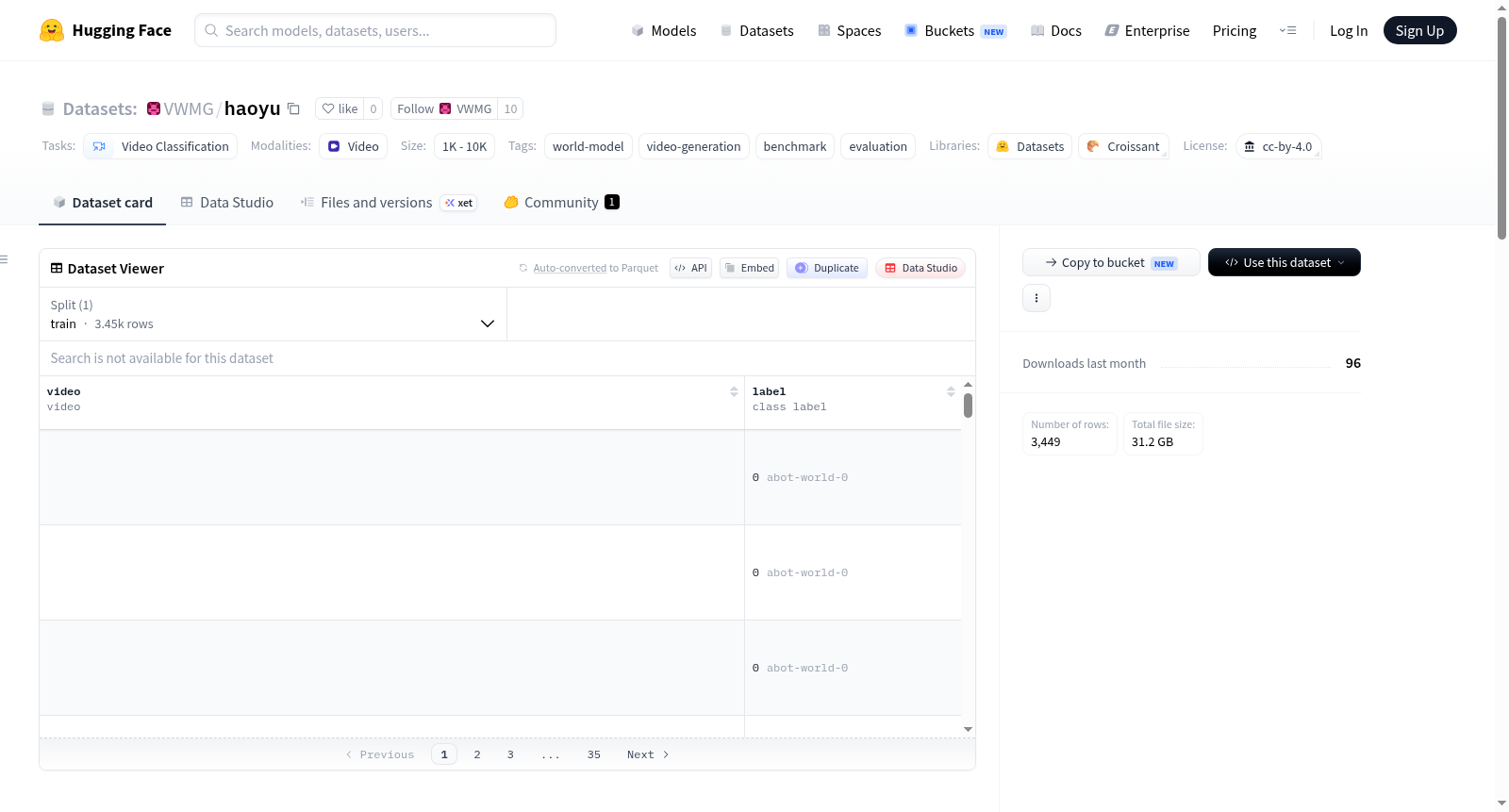Image resolution: width=1509 pixels, height=812 pixels.
Task: Click the page vertical scrollbar thumb
Action: (x=1501, y=127)
